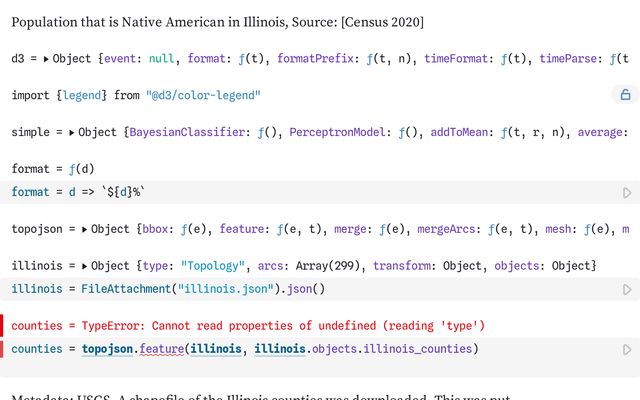
Task: Expand the topojson object triangle
Action: tap(84, 229)
